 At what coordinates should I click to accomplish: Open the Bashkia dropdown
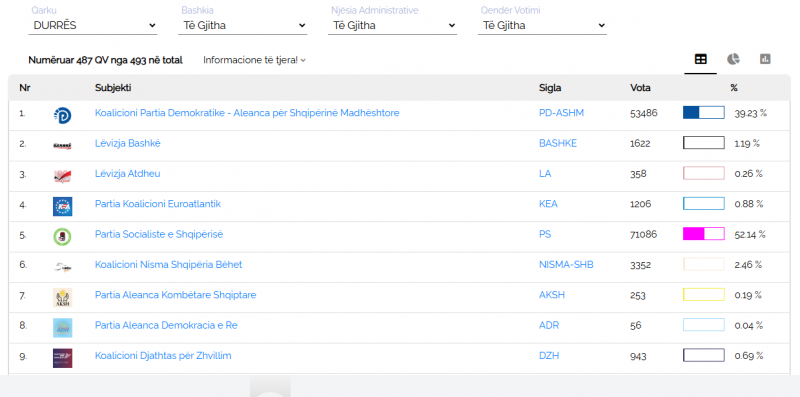[x=243, y=26]
